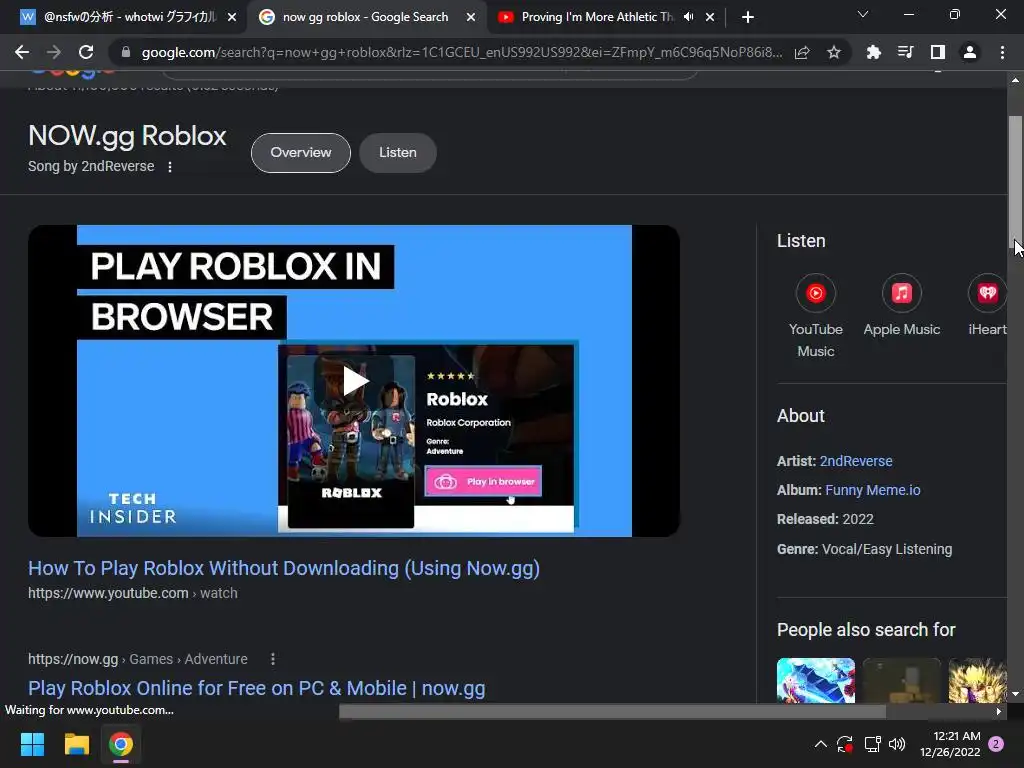Reload the current Google search page
The width and height of the screenshot is (1024, 768).
[86, 52]
